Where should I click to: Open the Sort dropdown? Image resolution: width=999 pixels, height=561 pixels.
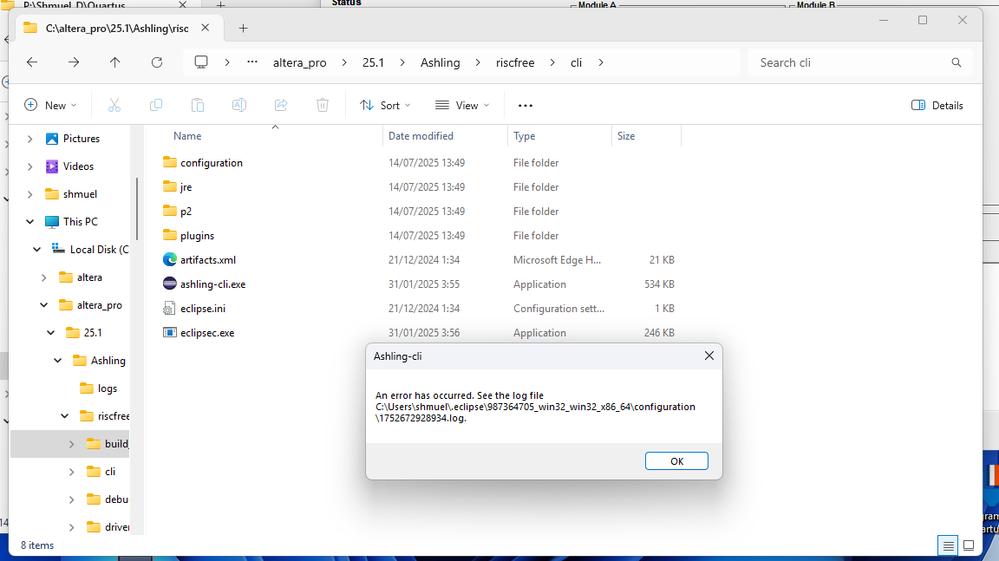click(x=385, y=106)
